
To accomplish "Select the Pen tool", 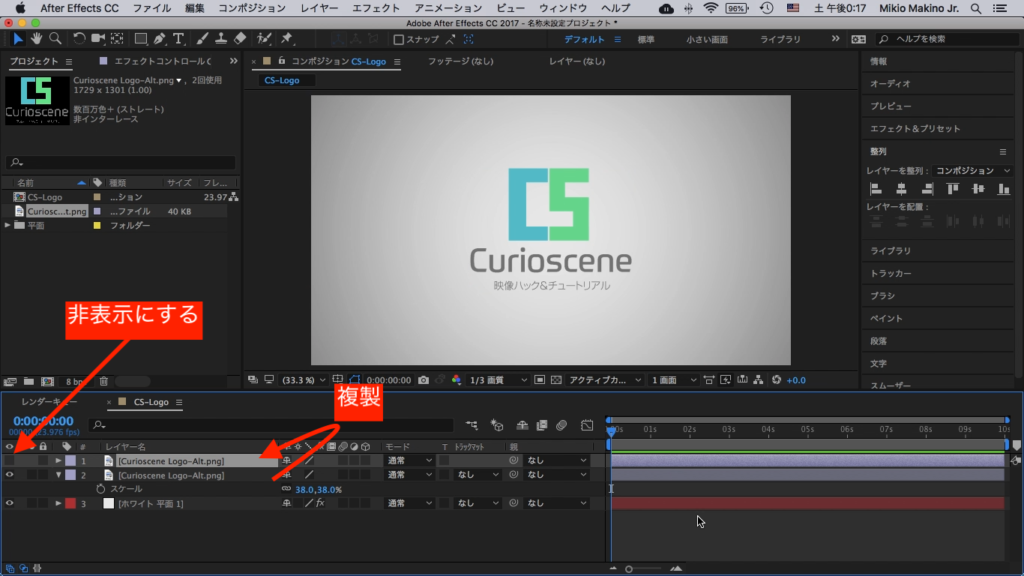I will coord(161,39).
